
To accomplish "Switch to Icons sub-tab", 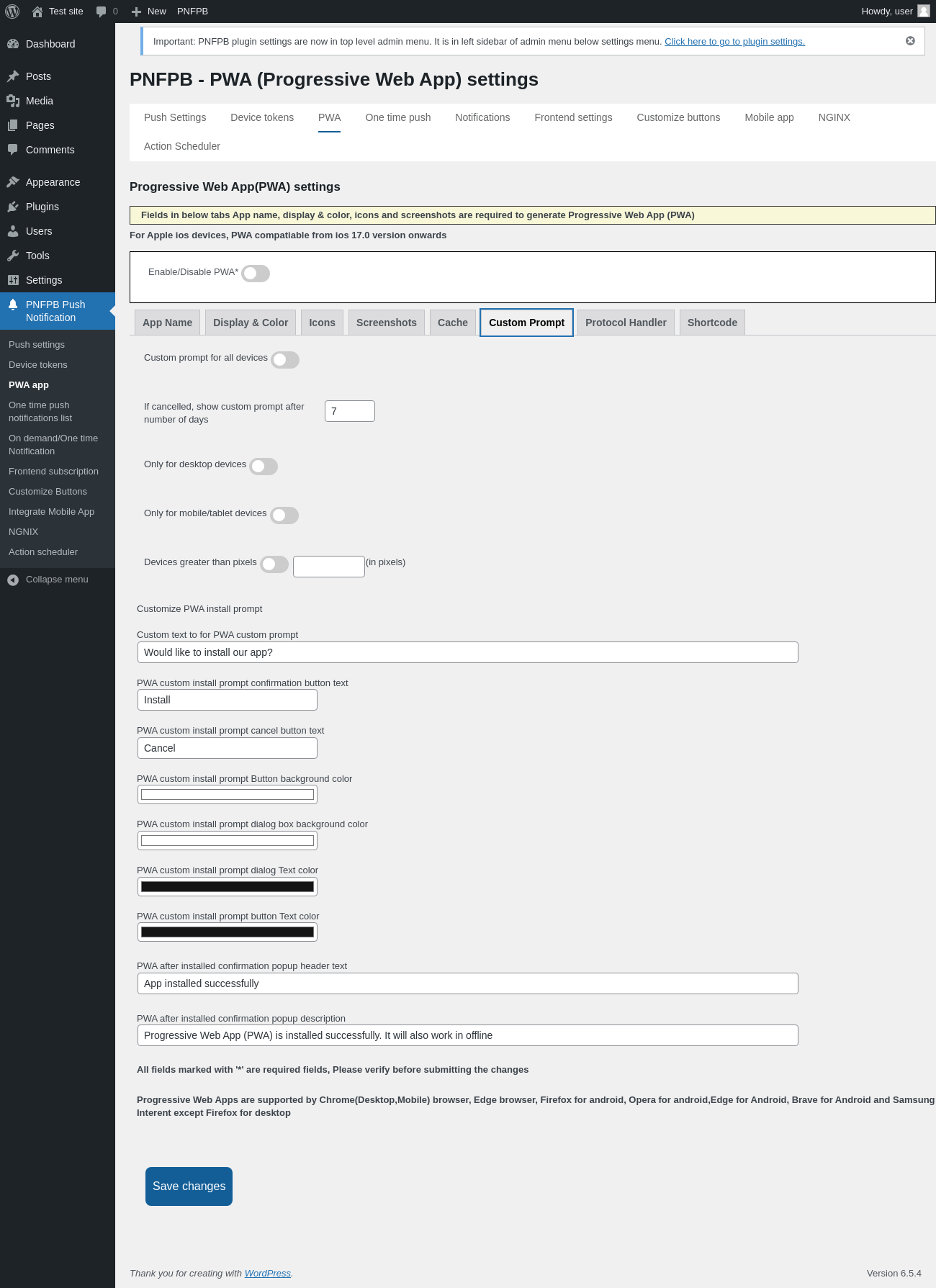I will coord(323,323).
